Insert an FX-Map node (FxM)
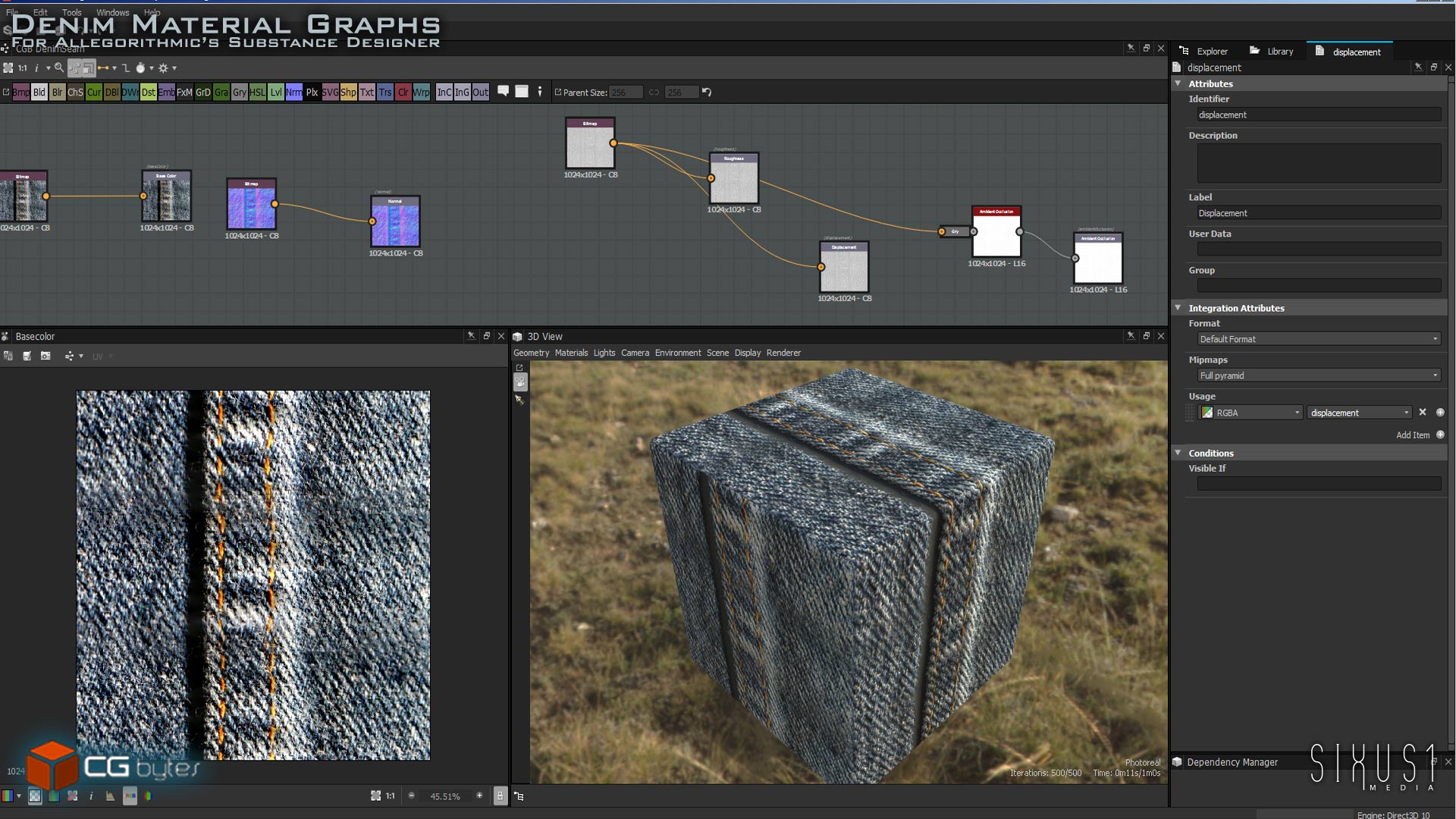 pyautogui.click(x=185, y=93)
